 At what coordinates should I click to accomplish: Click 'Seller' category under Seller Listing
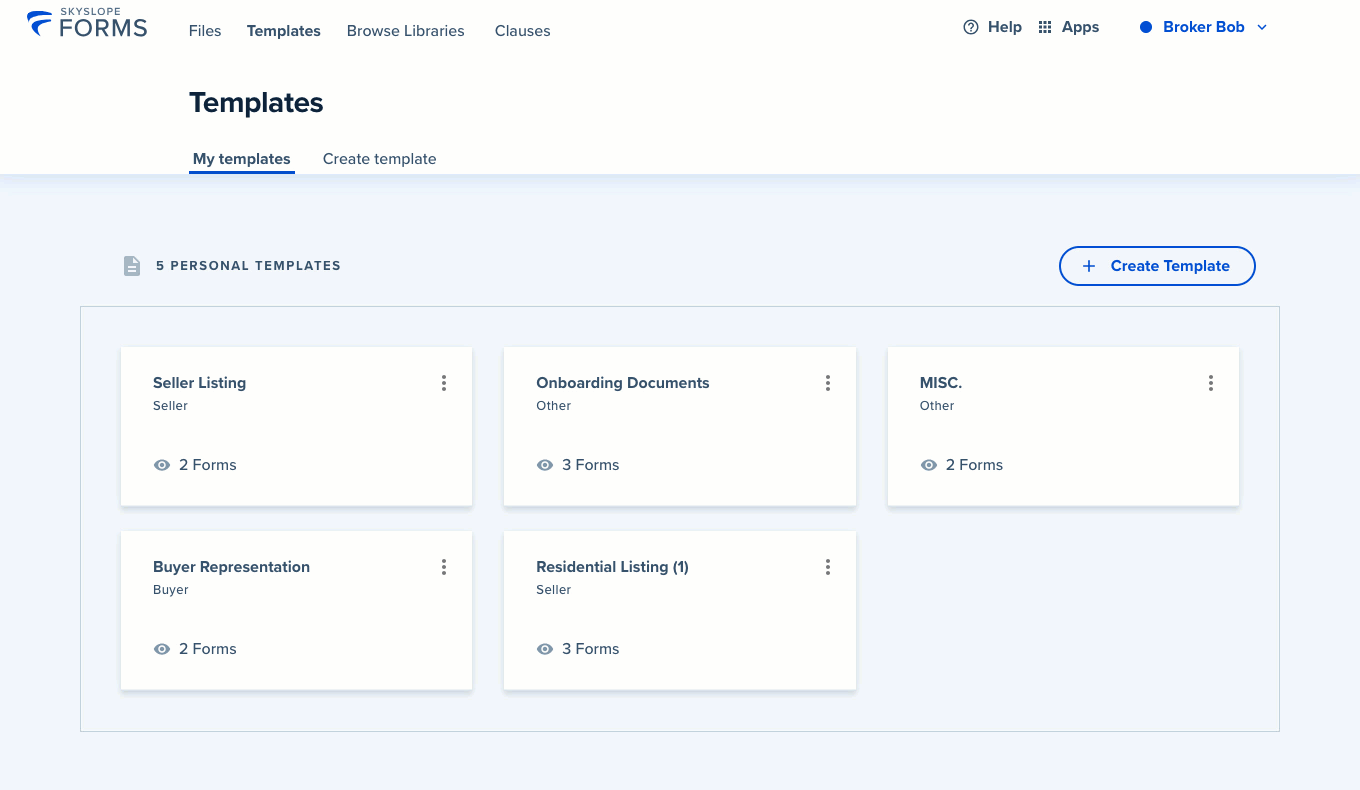[x=170, y=406]
